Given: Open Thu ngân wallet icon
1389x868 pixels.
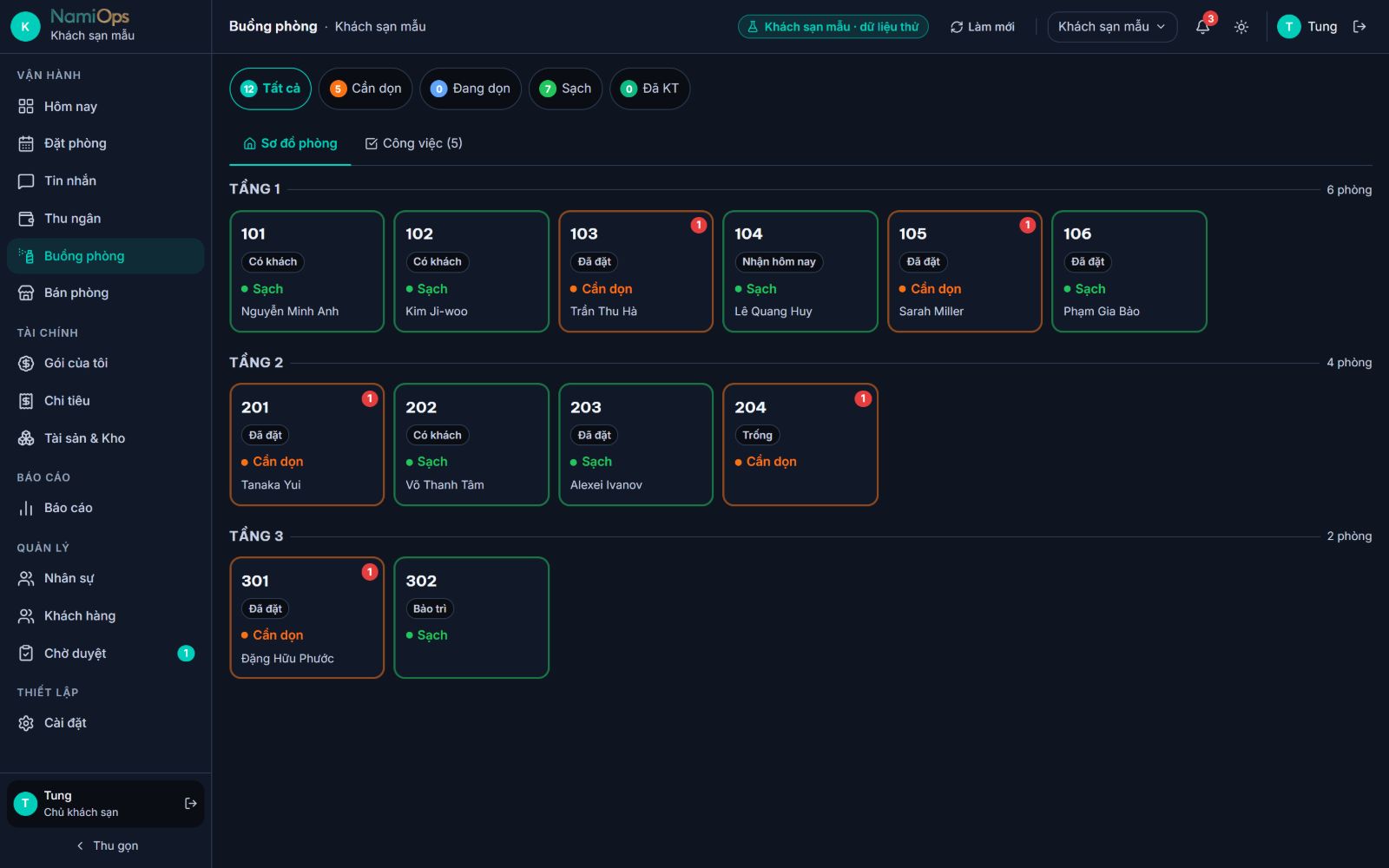Looking at the screenshot, I should tap(26, 219).
